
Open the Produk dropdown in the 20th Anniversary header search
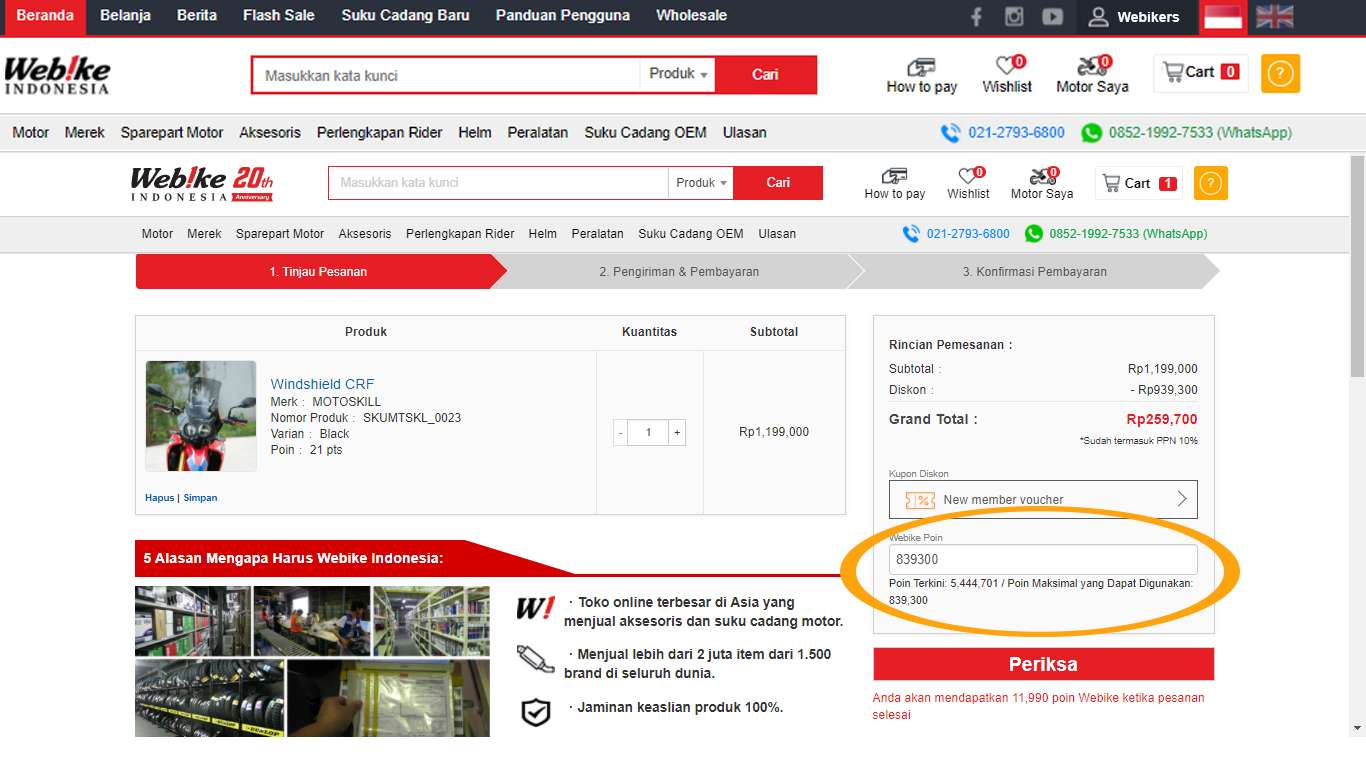point(701,183)
